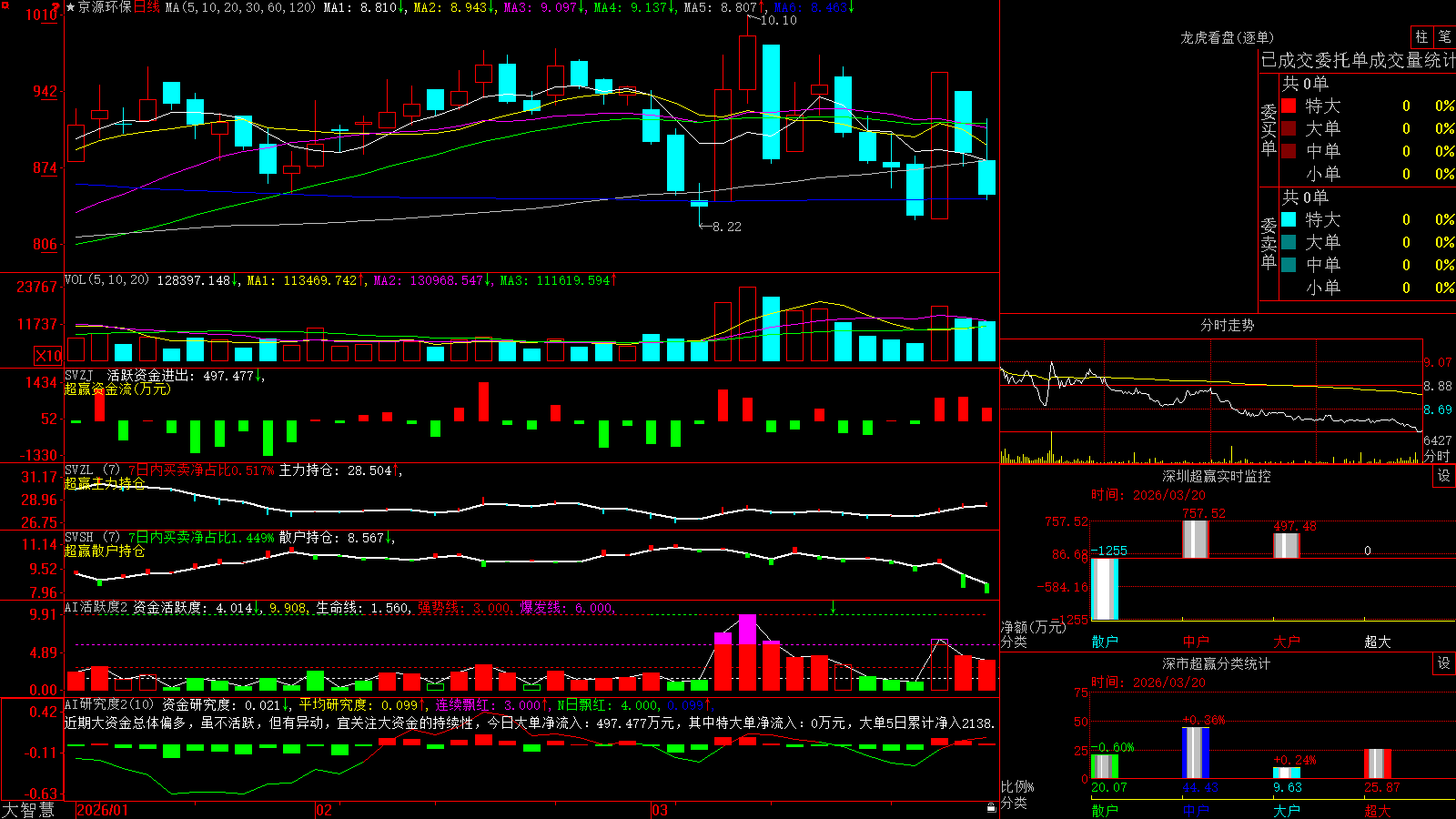
Task: Click 强势线: 3.000 label
Action: (x=464, y=607)
